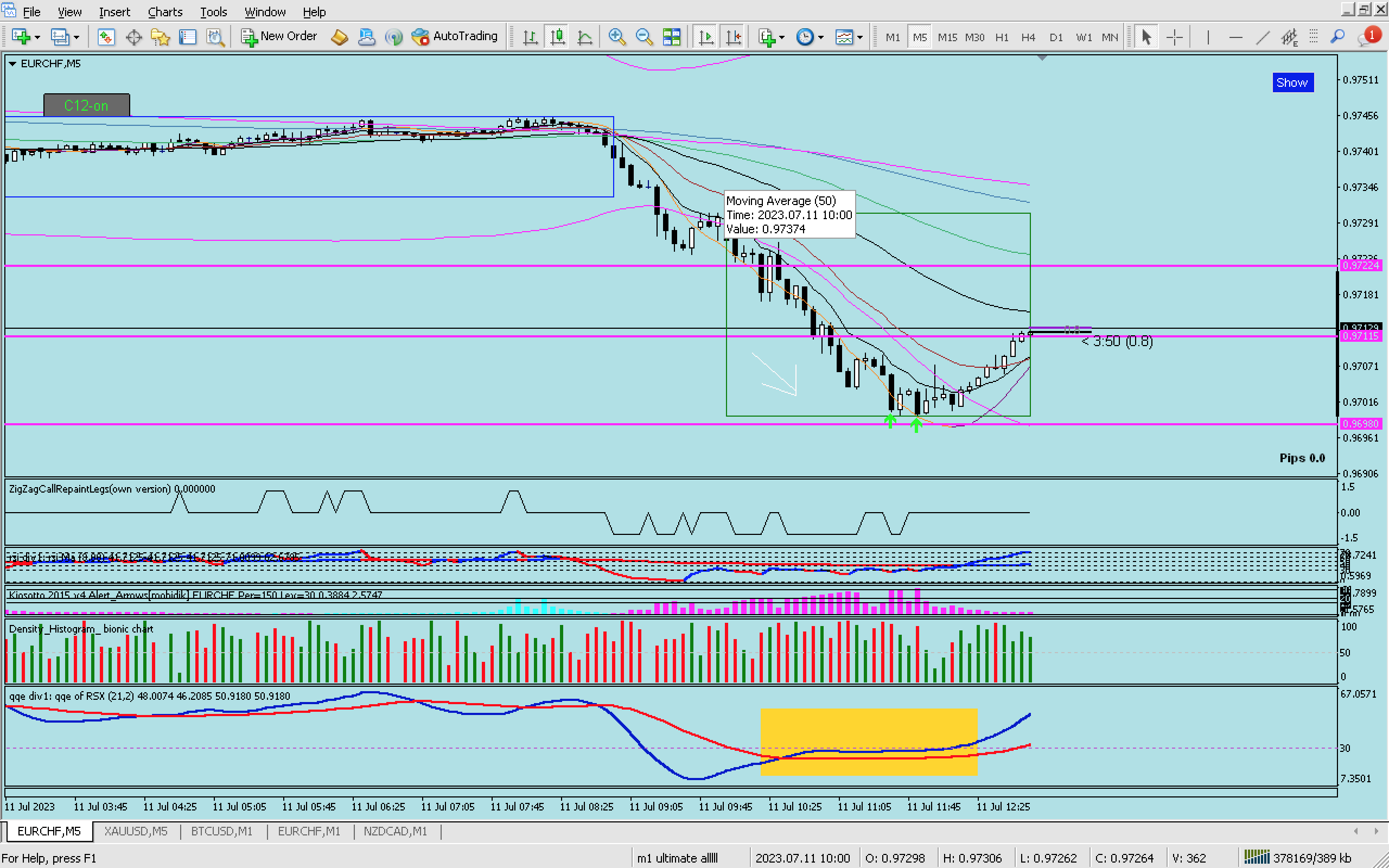Select the crosshair cursor tool
Image resolution: width=1389 pixels, height=868 pixels.
(1174, 37)
